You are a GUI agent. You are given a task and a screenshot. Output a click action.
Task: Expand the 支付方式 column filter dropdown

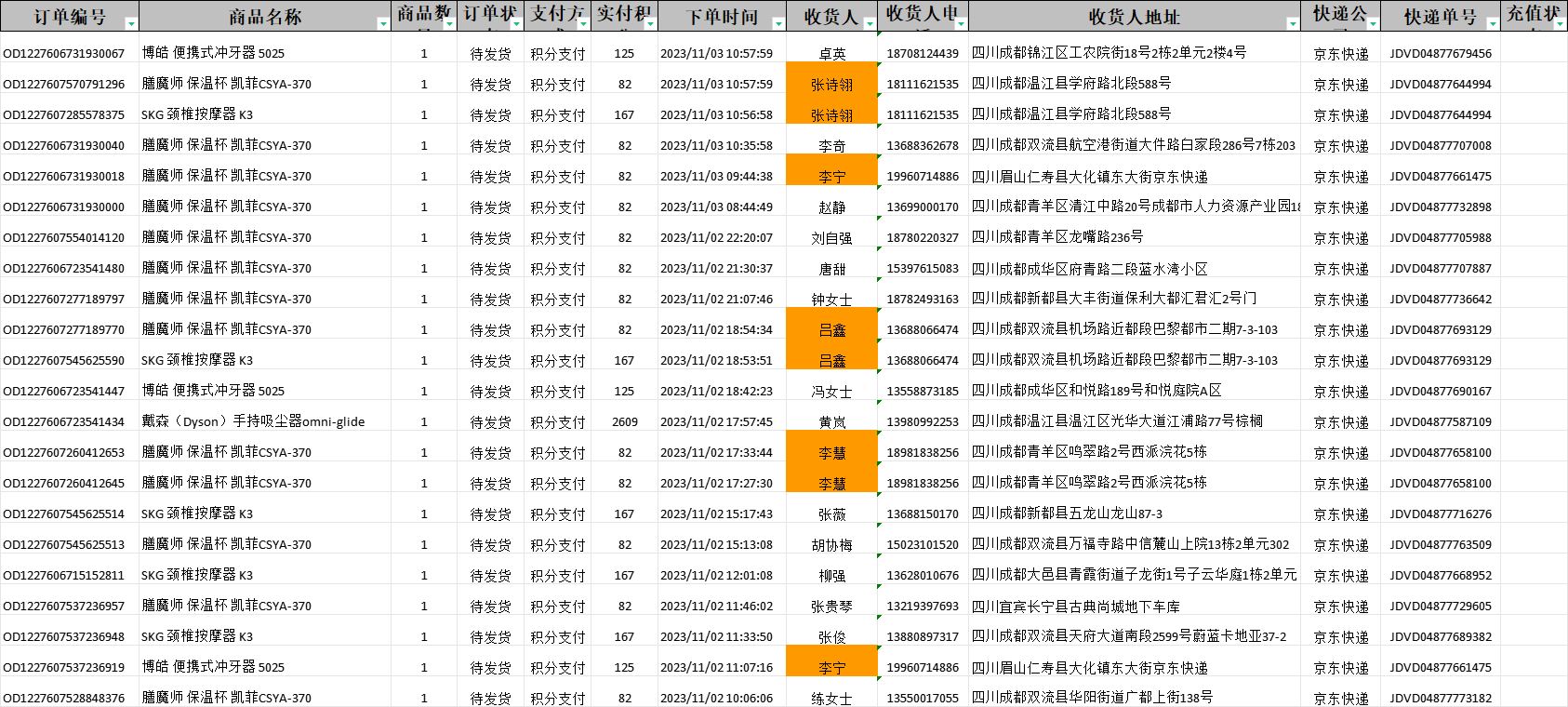[x=583, y=24]
